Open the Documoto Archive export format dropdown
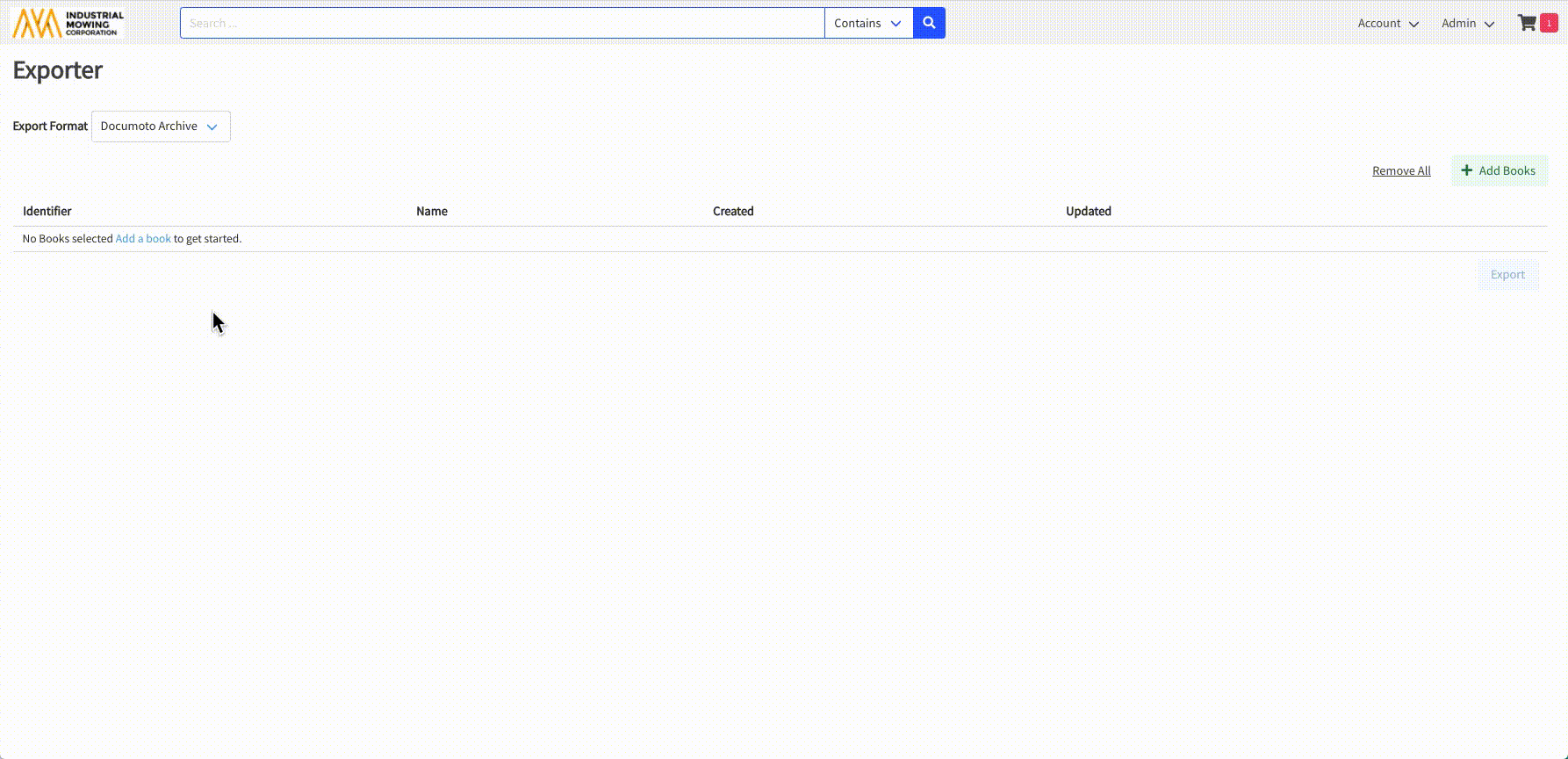The width and height of the screenshot is (1568, 759). pyautogui.click(x=161, y=126)
